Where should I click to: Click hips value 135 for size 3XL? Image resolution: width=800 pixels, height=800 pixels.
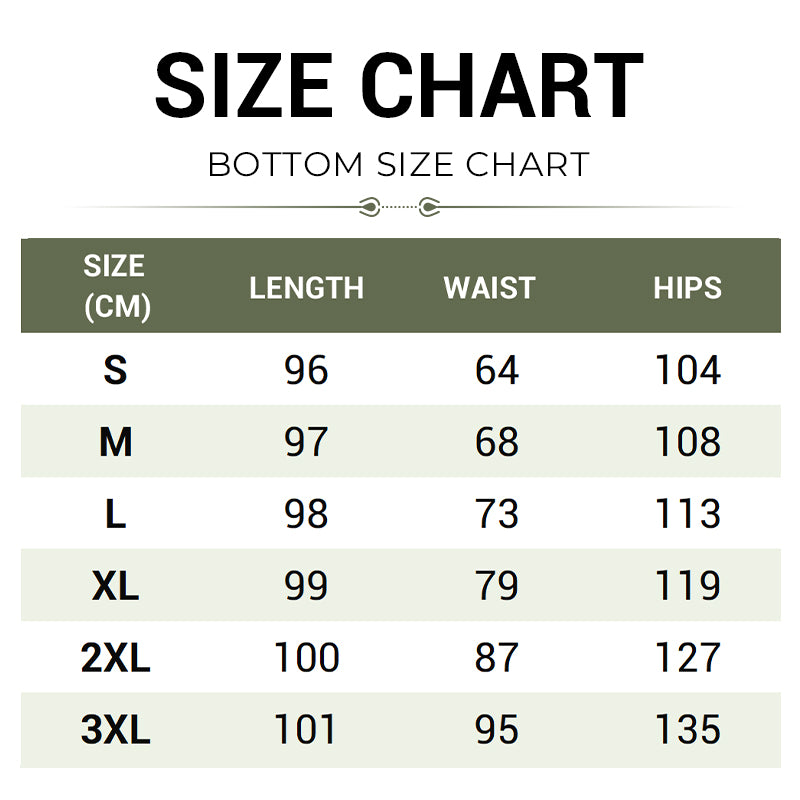687,730
